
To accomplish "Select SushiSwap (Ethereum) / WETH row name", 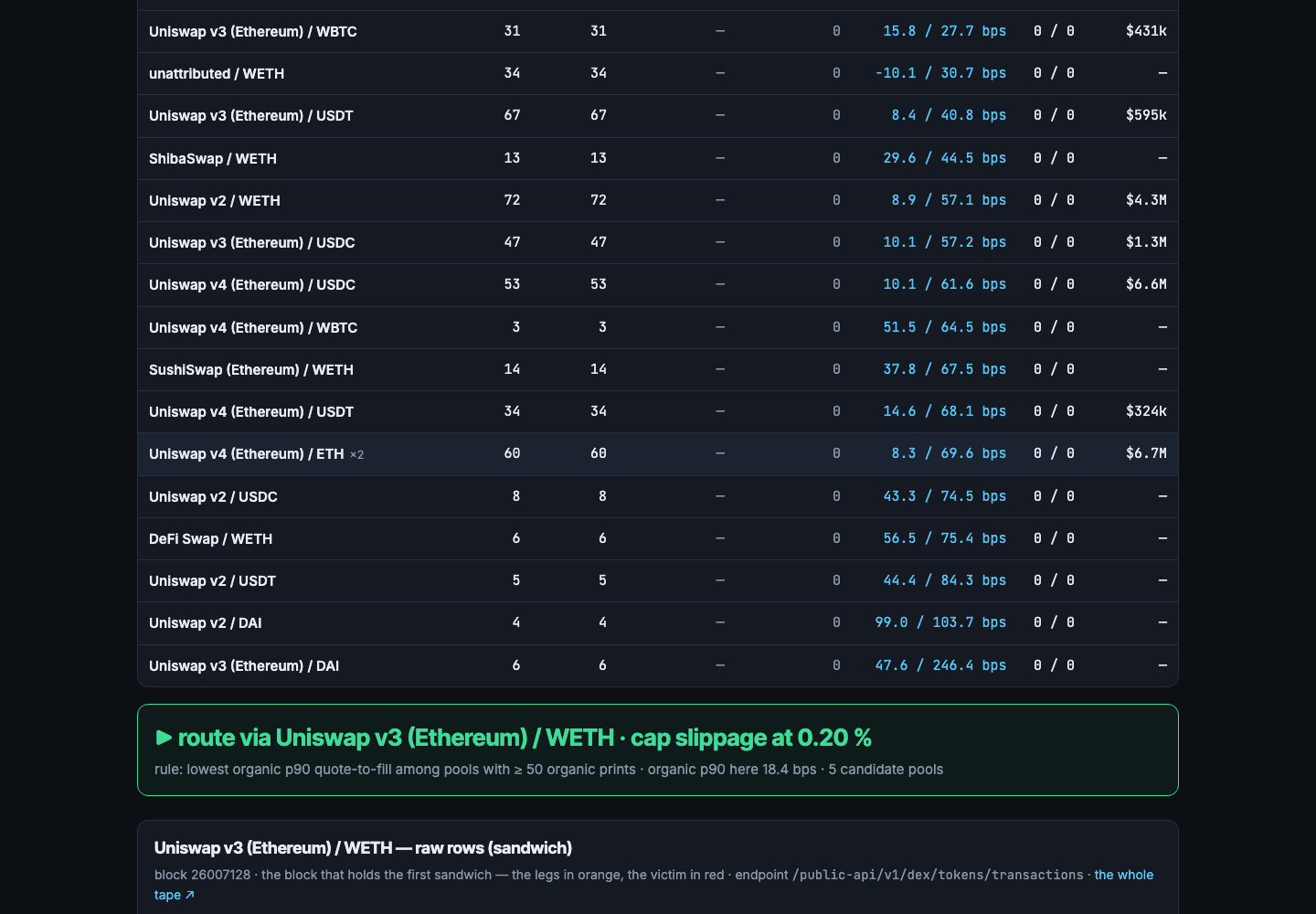I will (x=251, y=370).
